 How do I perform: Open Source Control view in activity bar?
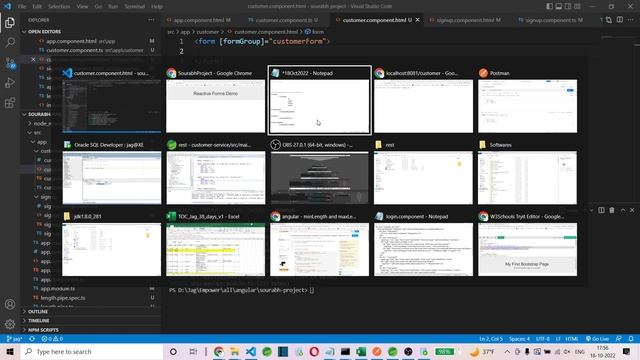click(x=10, y=63)
